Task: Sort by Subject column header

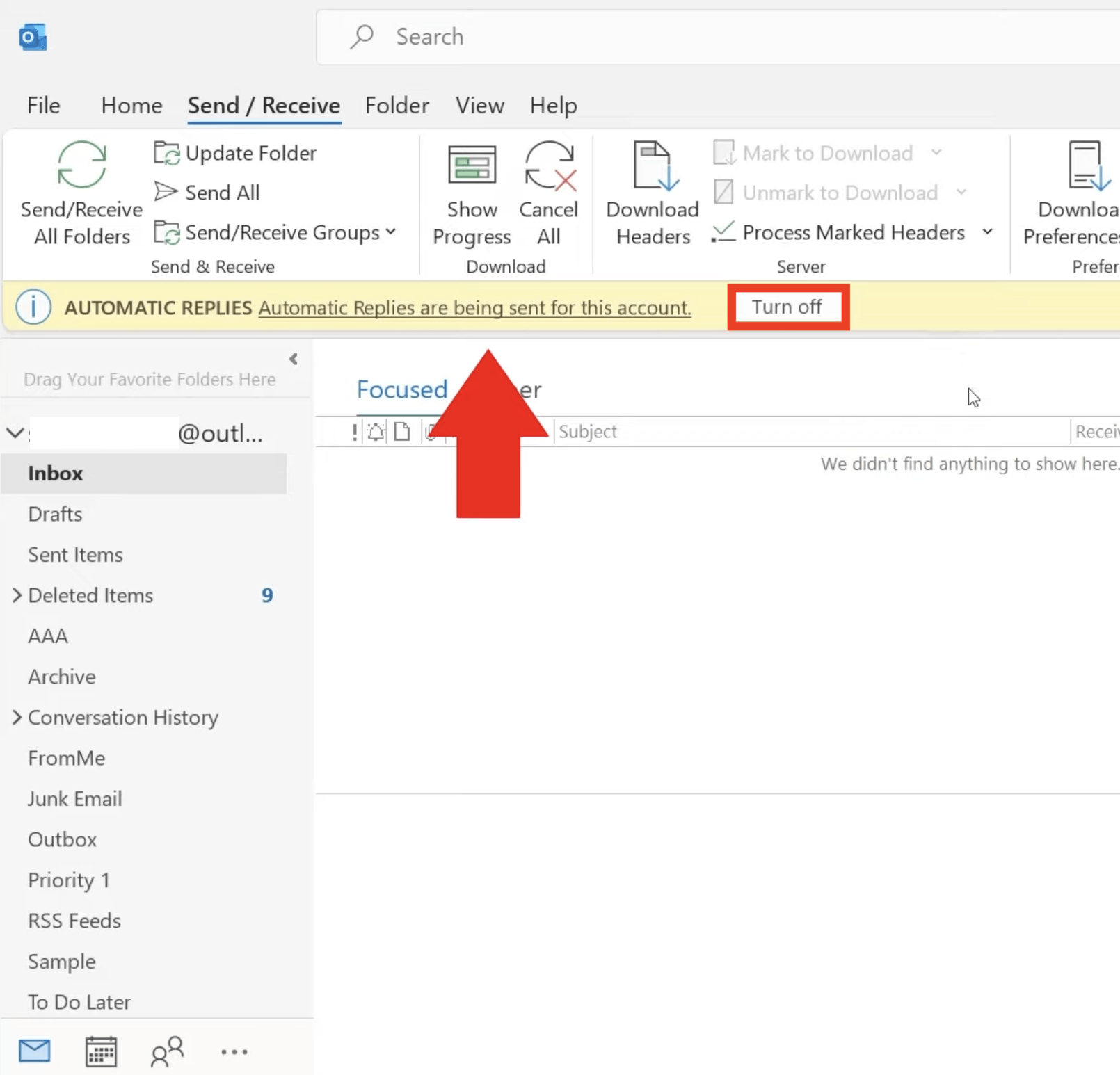Action: 588,432
